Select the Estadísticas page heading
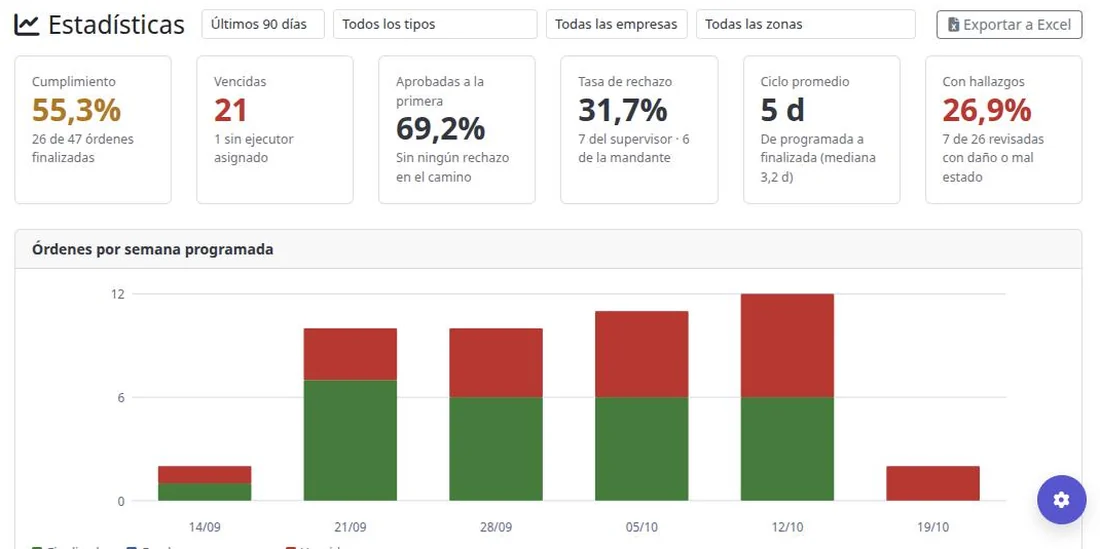The width and height of the screenshot is (1100, 549). (116, 25)
